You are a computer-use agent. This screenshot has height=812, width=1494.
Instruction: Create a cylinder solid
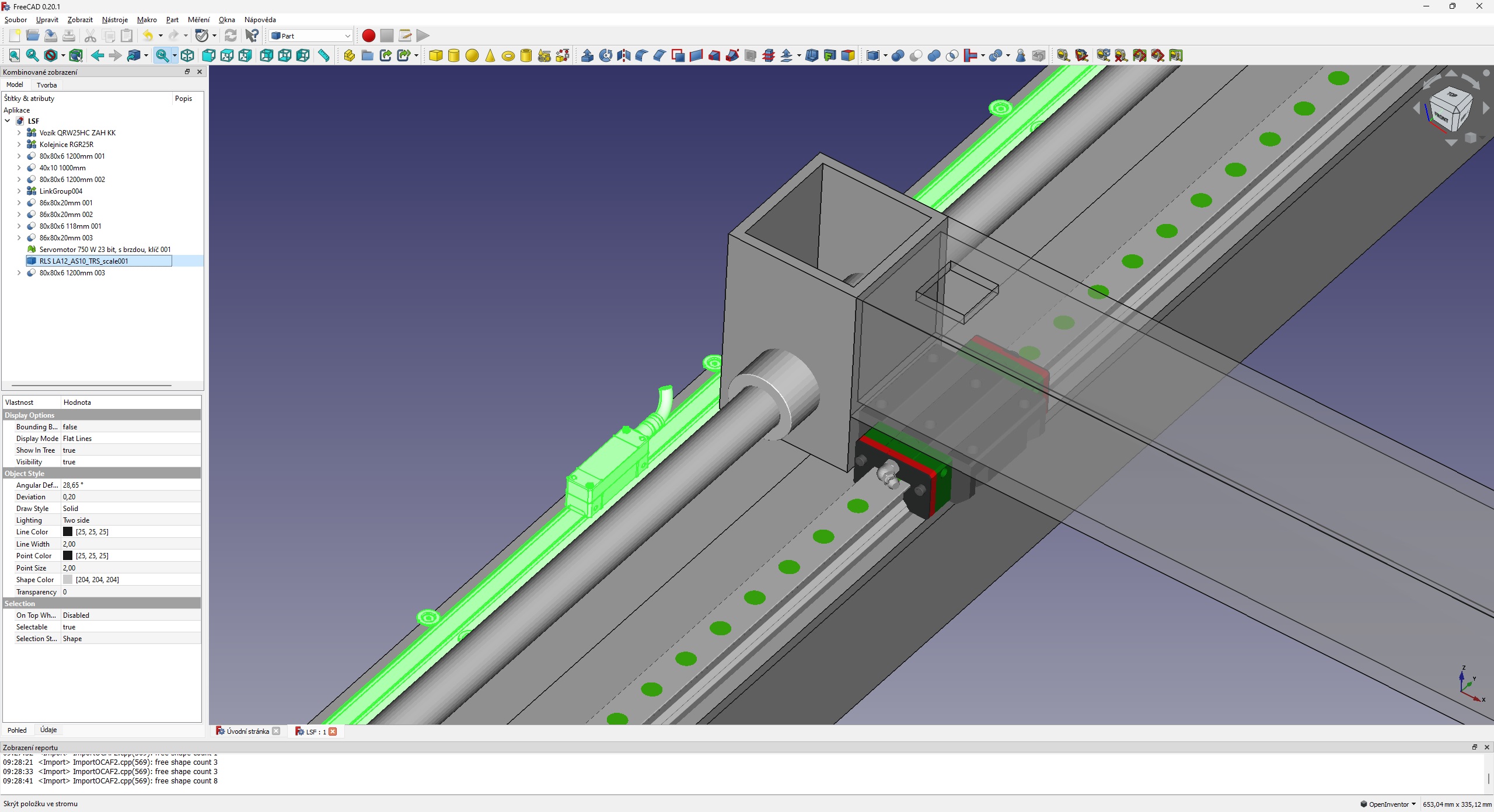[x=453, y=55]
